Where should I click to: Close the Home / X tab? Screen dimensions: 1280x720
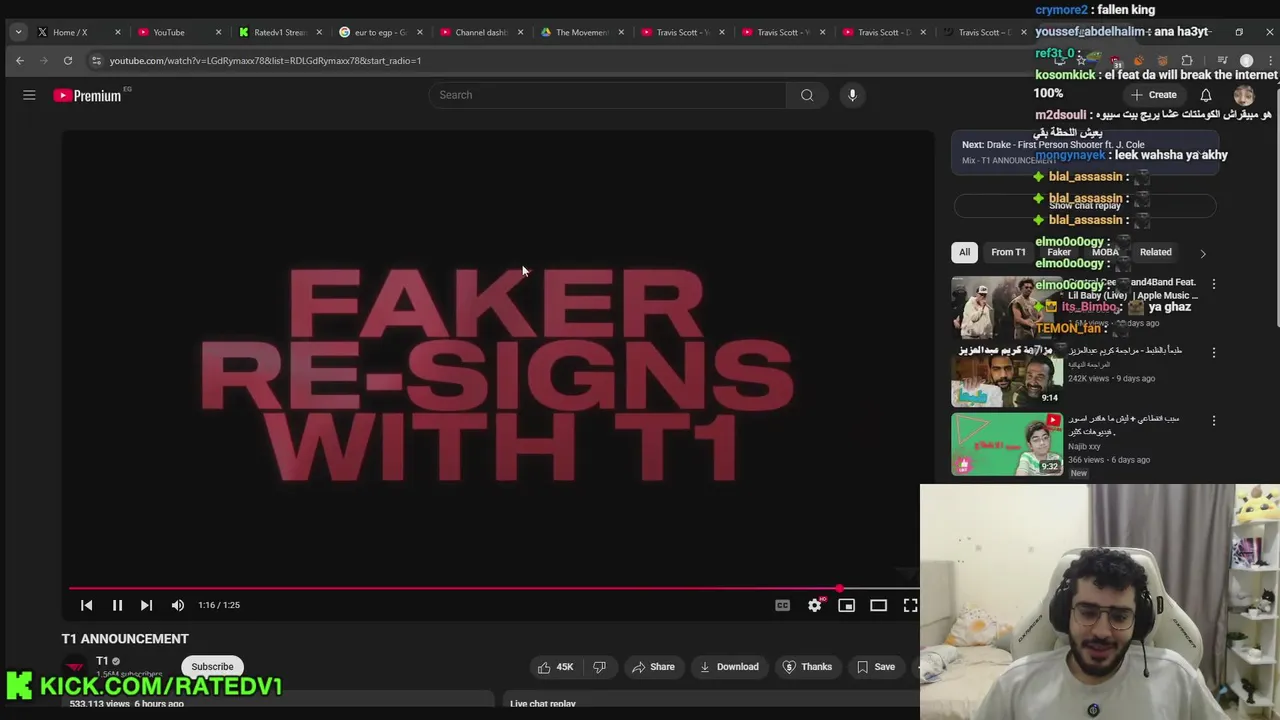tap(118, 32)
